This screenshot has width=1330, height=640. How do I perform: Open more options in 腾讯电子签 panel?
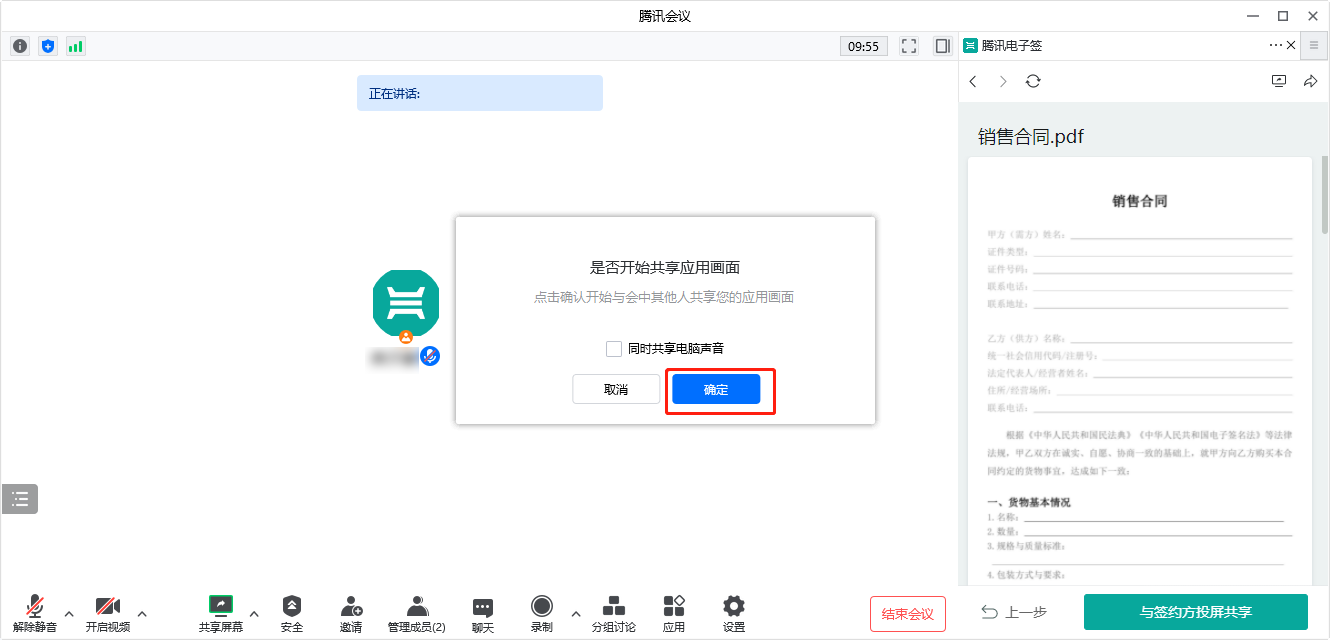point(1275,45)
